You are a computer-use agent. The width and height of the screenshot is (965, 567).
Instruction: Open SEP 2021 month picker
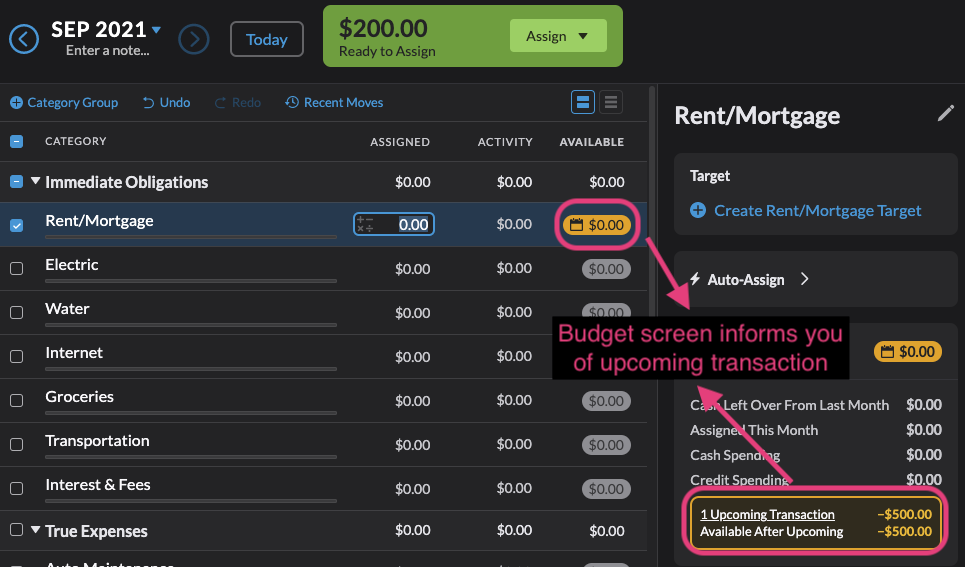coord(106,29)
